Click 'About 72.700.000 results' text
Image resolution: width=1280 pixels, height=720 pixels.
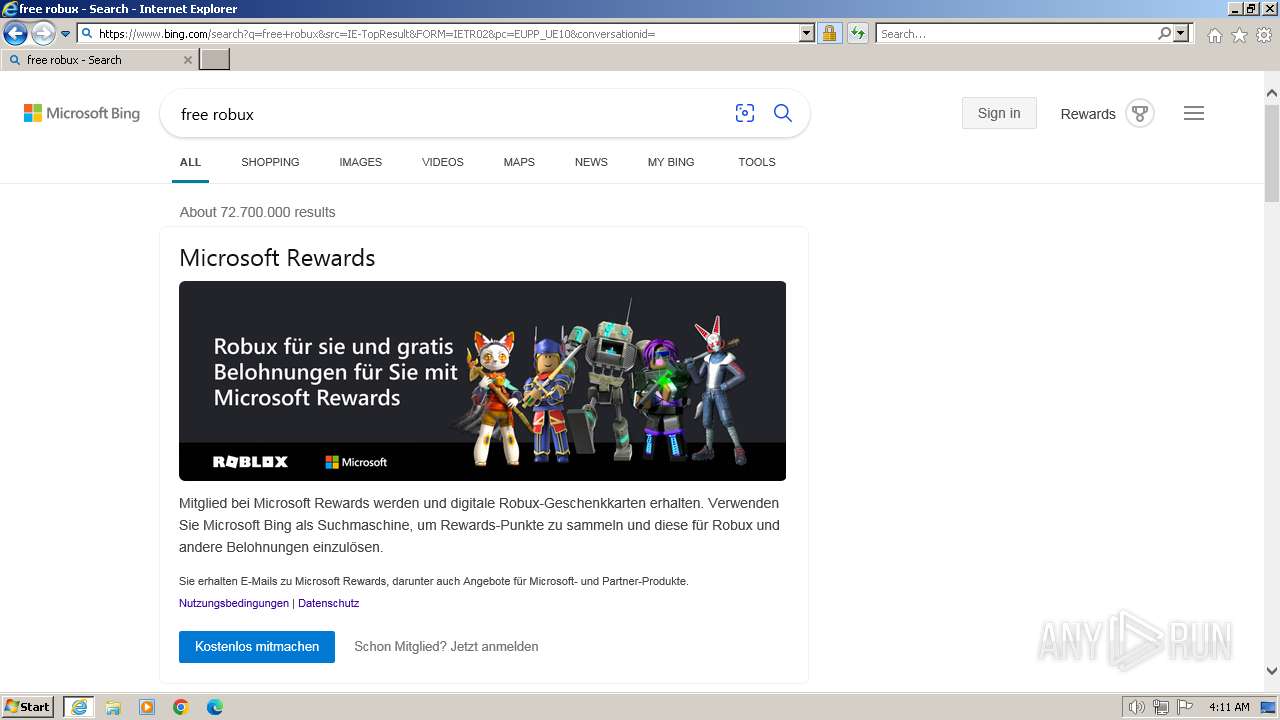257,212
